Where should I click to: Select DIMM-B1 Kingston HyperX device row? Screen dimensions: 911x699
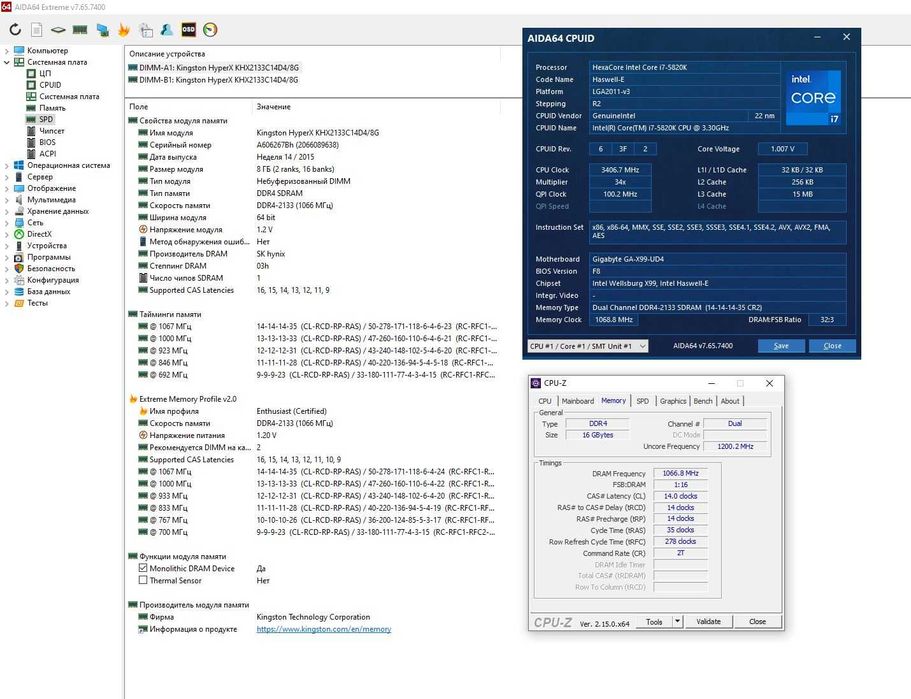pyautogui.click(x=213, y=80)
